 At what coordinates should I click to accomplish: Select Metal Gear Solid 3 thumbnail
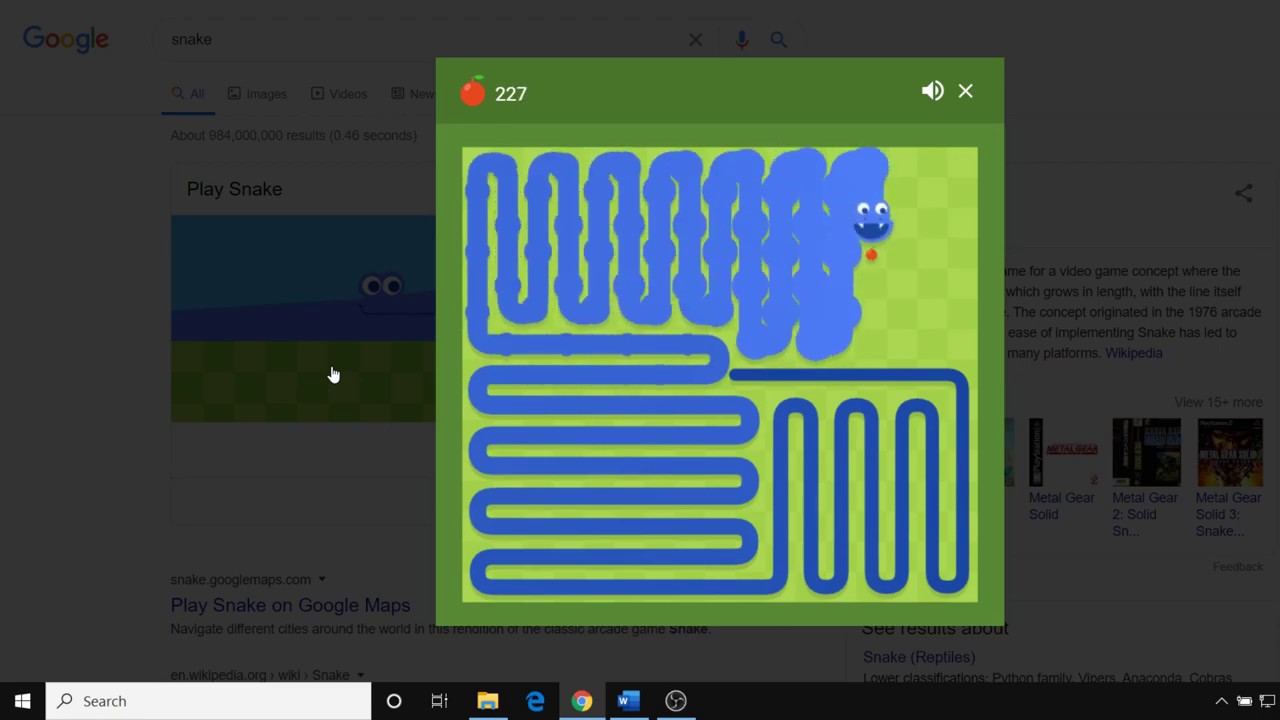click(1229, 453)
